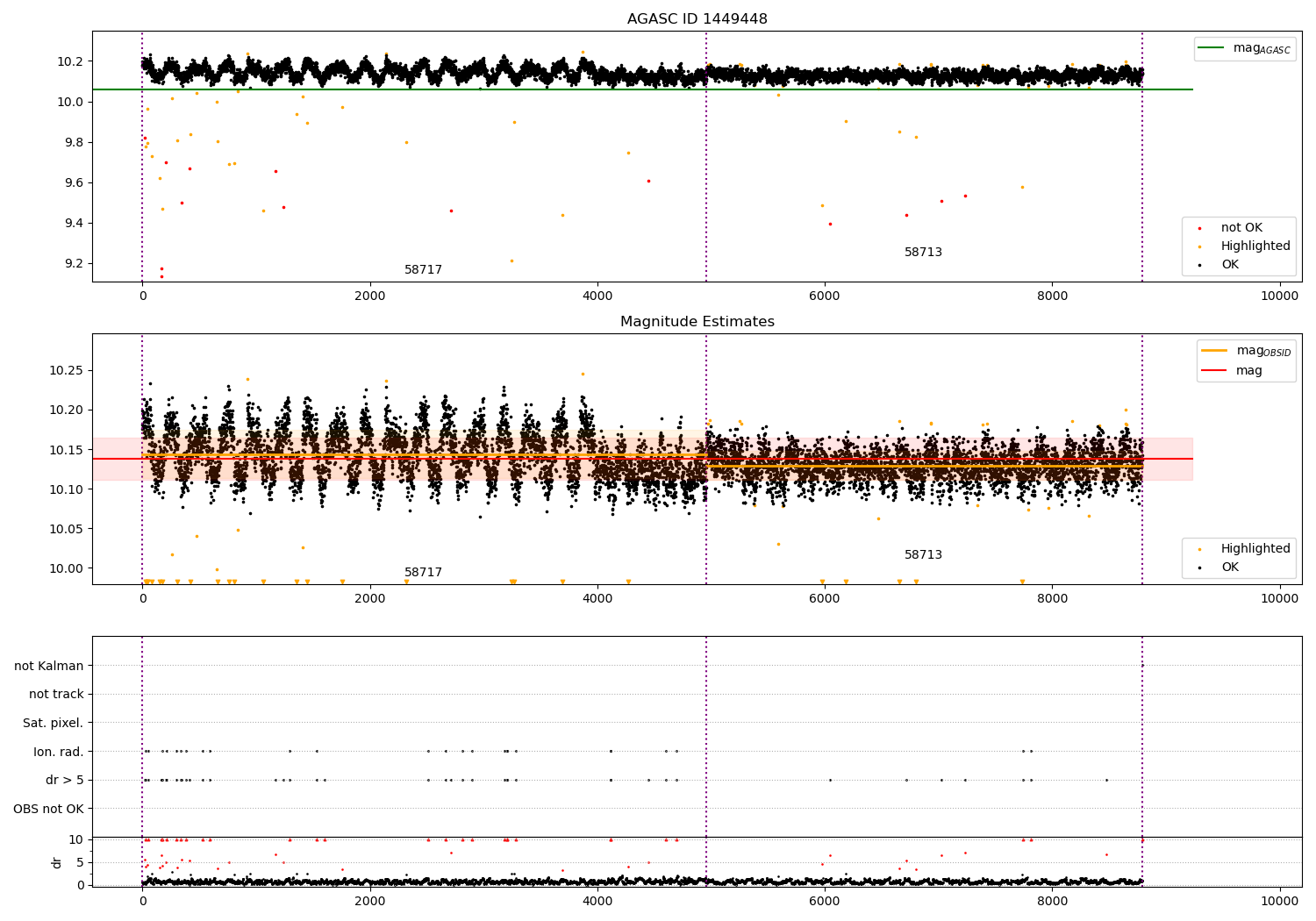The image size is (1316, 921).
Task: Click the 'dr > 5' row label
Action: pyautogui.click(x=65, y=780)
